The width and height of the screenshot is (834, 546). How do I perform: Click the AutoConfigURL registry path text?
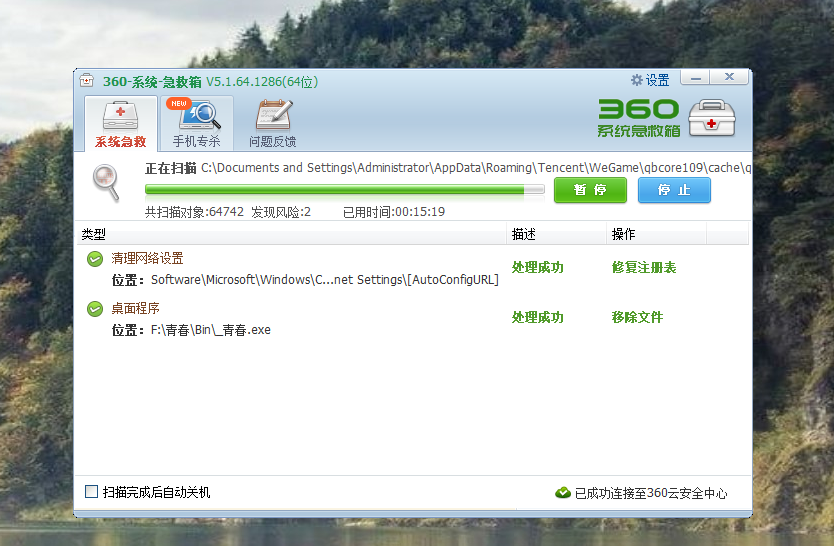coord(324,280)
